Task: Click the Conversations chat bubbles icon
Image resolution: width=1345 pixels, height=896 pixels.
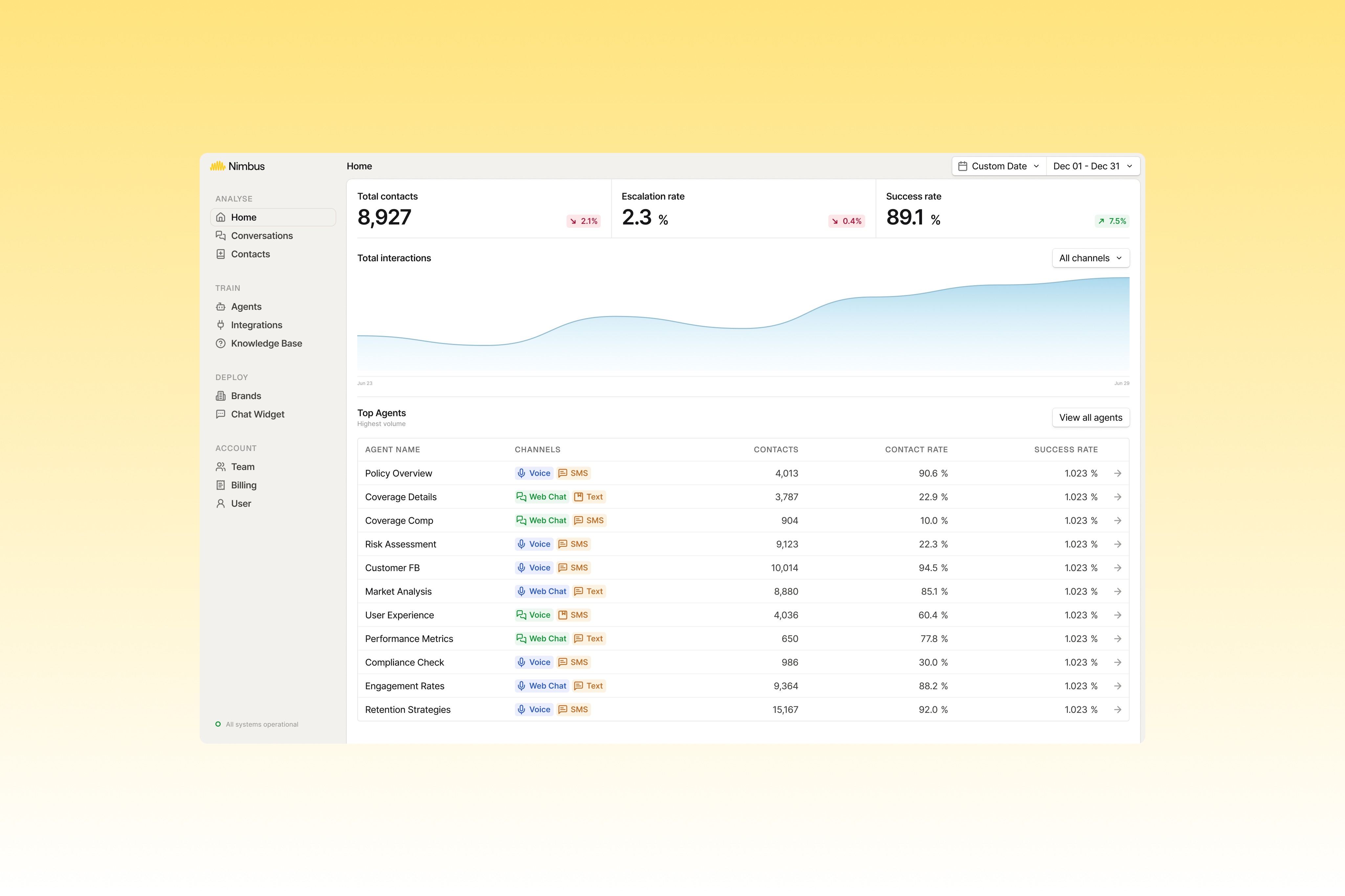Action: [x=221, y=235]
